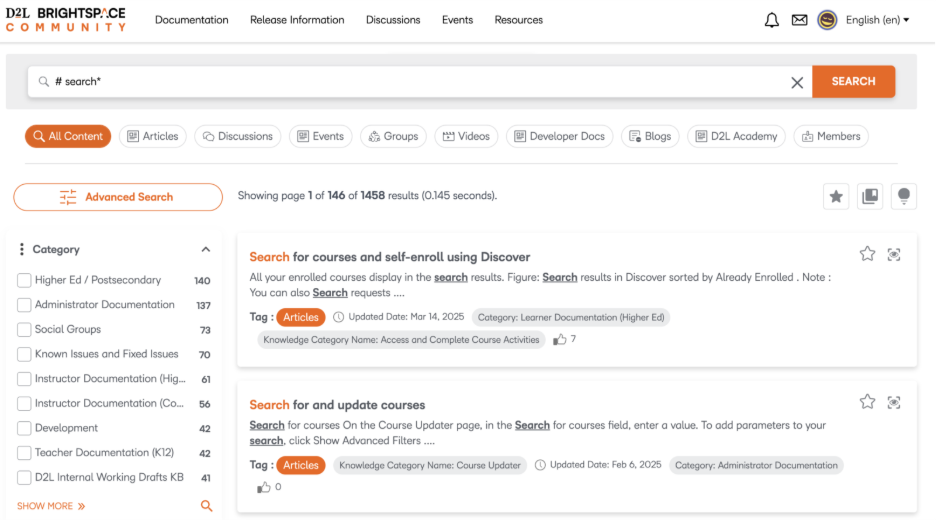Open the Advanced Search panel

click(118, 197)
